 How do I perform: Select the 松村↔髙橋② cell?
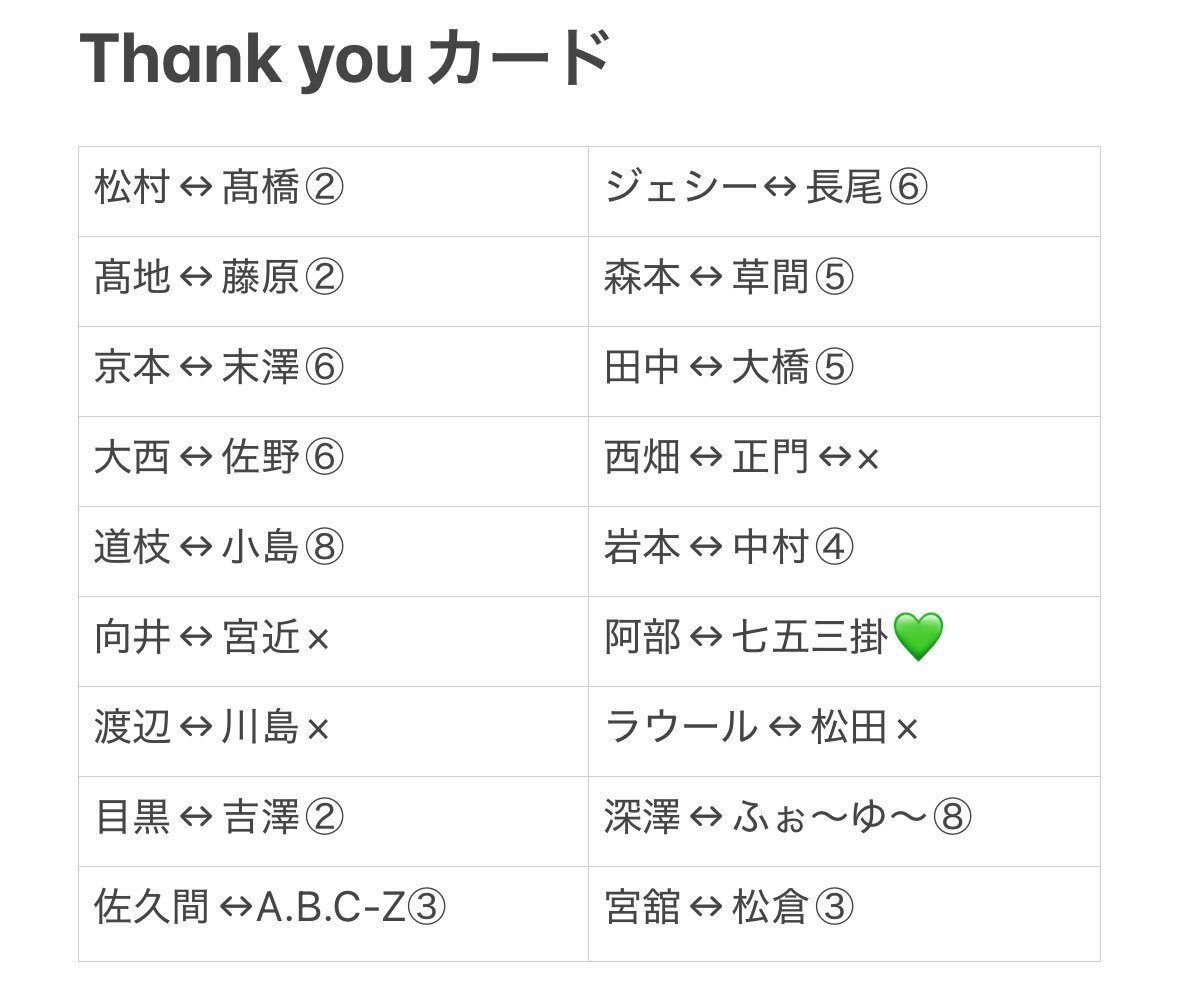tap(333, 192)
